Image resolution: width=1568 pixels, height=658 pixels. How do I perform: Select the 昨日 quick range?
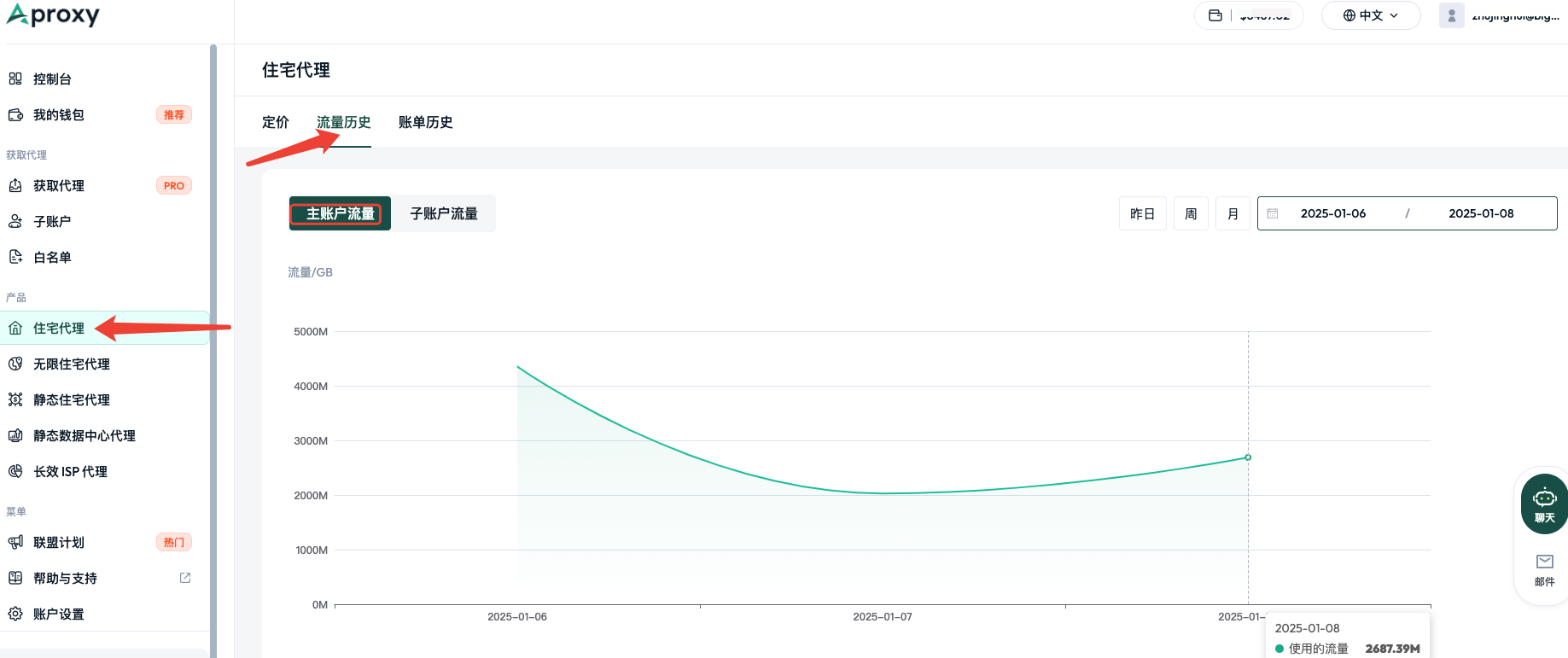[1142, 213]
